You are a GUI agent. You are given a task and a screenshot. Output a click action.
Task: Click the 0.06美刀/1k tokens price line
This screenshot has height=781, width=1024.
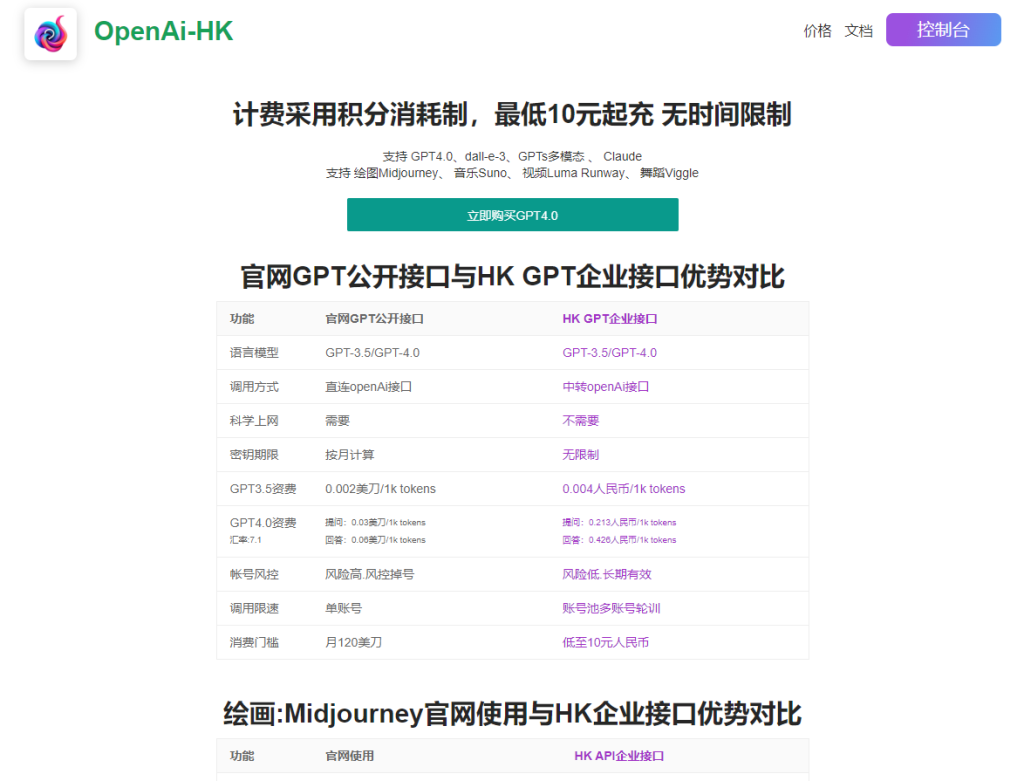(376, 540)
